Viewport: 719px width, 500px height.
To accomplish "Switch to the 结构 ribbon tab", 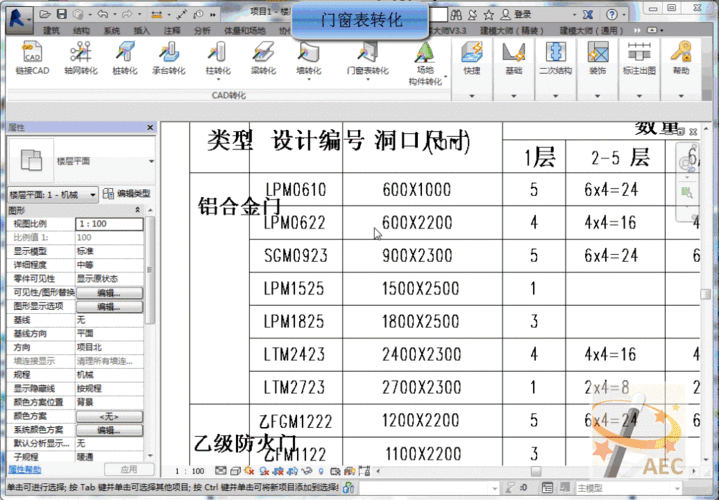I will (x=81, y=31).
